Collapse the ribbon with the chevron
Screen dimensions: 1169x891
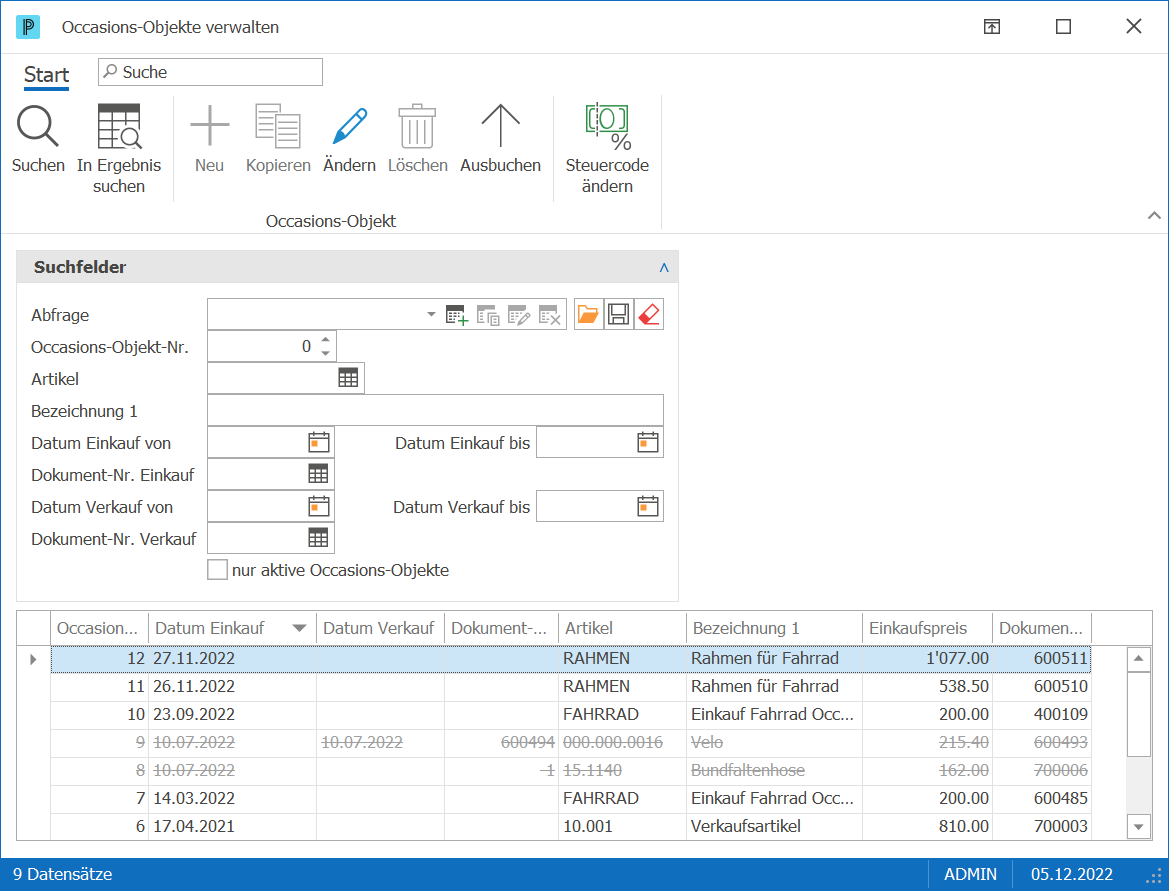pyautogui.click(x=1154, y=216)
